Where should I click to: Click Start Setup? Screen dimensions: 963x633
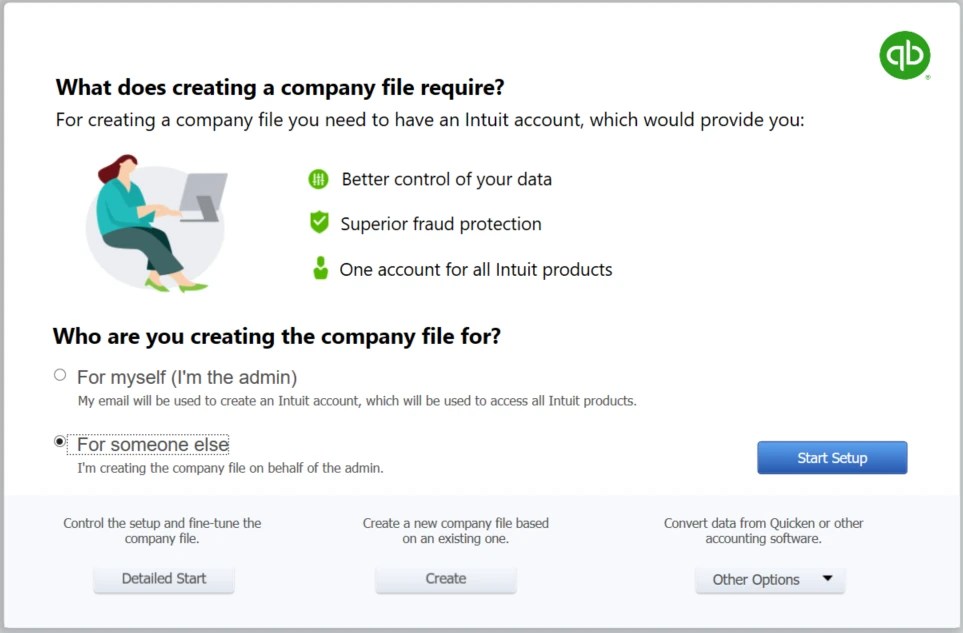pyautogui.click(x=832, y=457)
